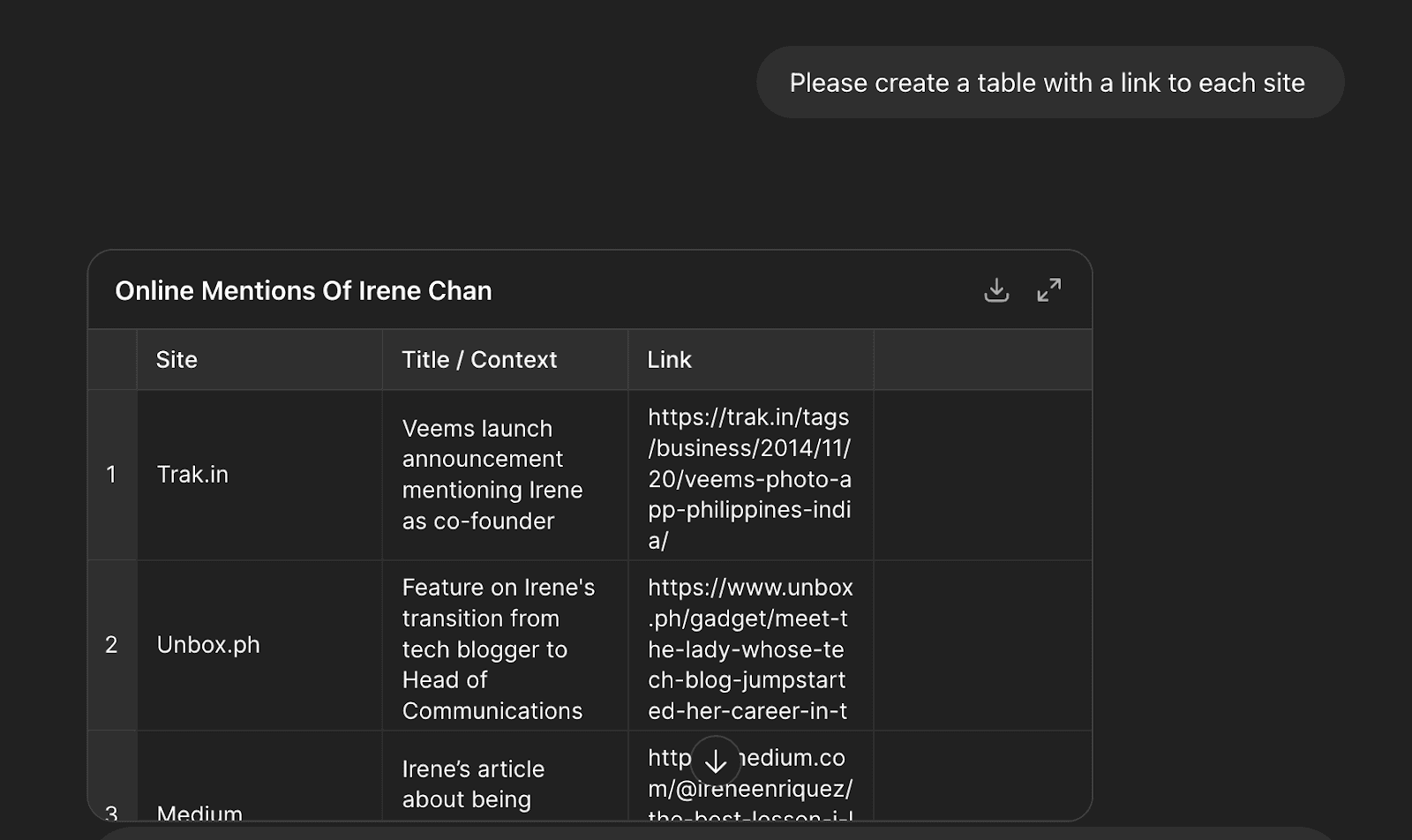This screenshot has width=1412, height=840.
Task: Open the trak.in veems-photo-app link
Action: (x=749, y=478)
